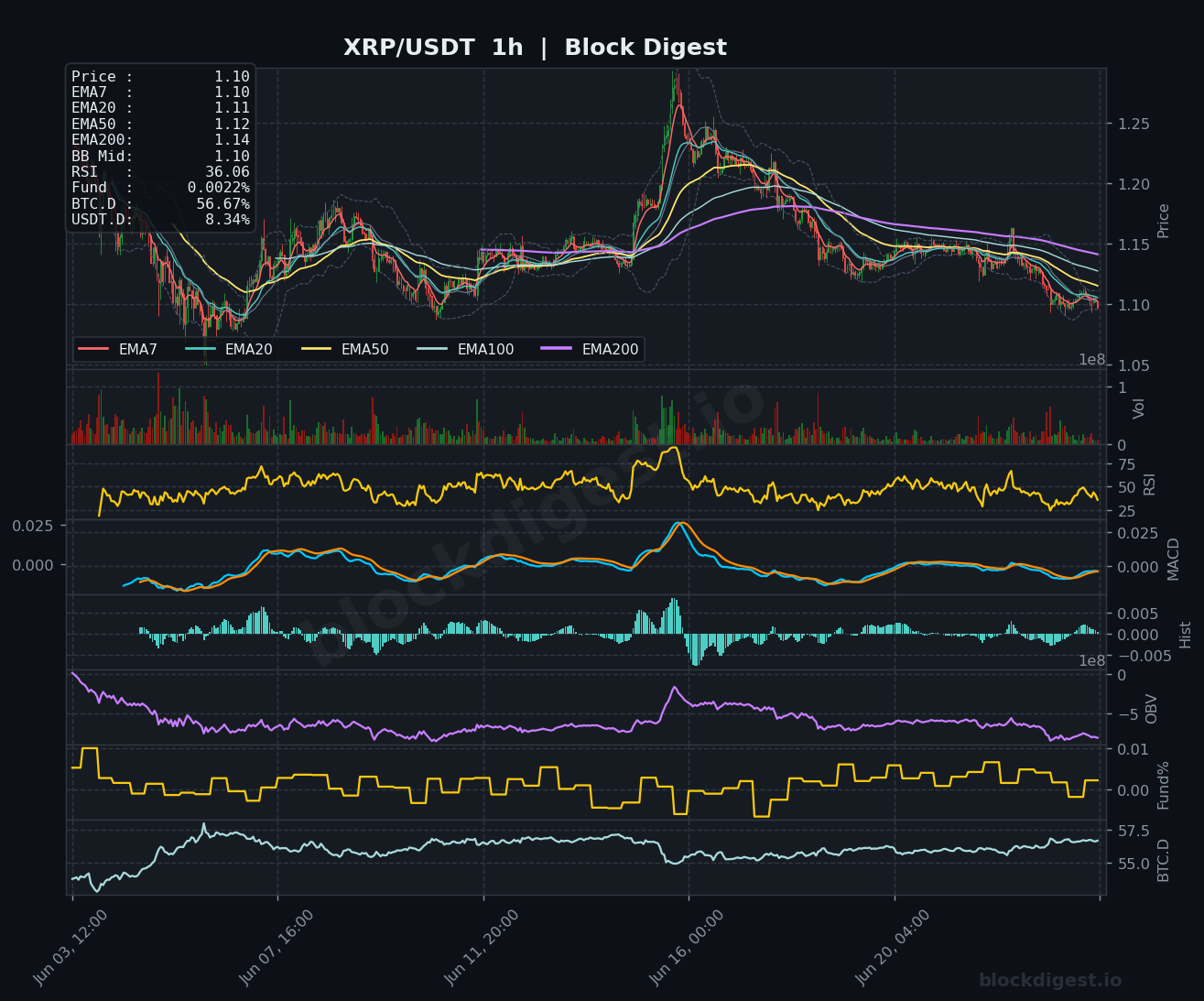The image size is (1204, 1001).
Task: Click the 1.25 price axis tick
Action: [1133, 124]
